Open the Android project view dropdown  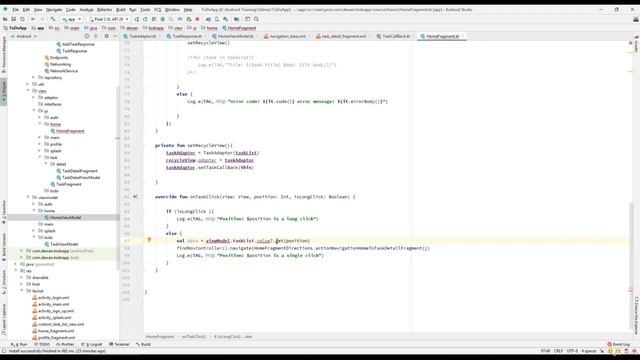click(24, 36)
